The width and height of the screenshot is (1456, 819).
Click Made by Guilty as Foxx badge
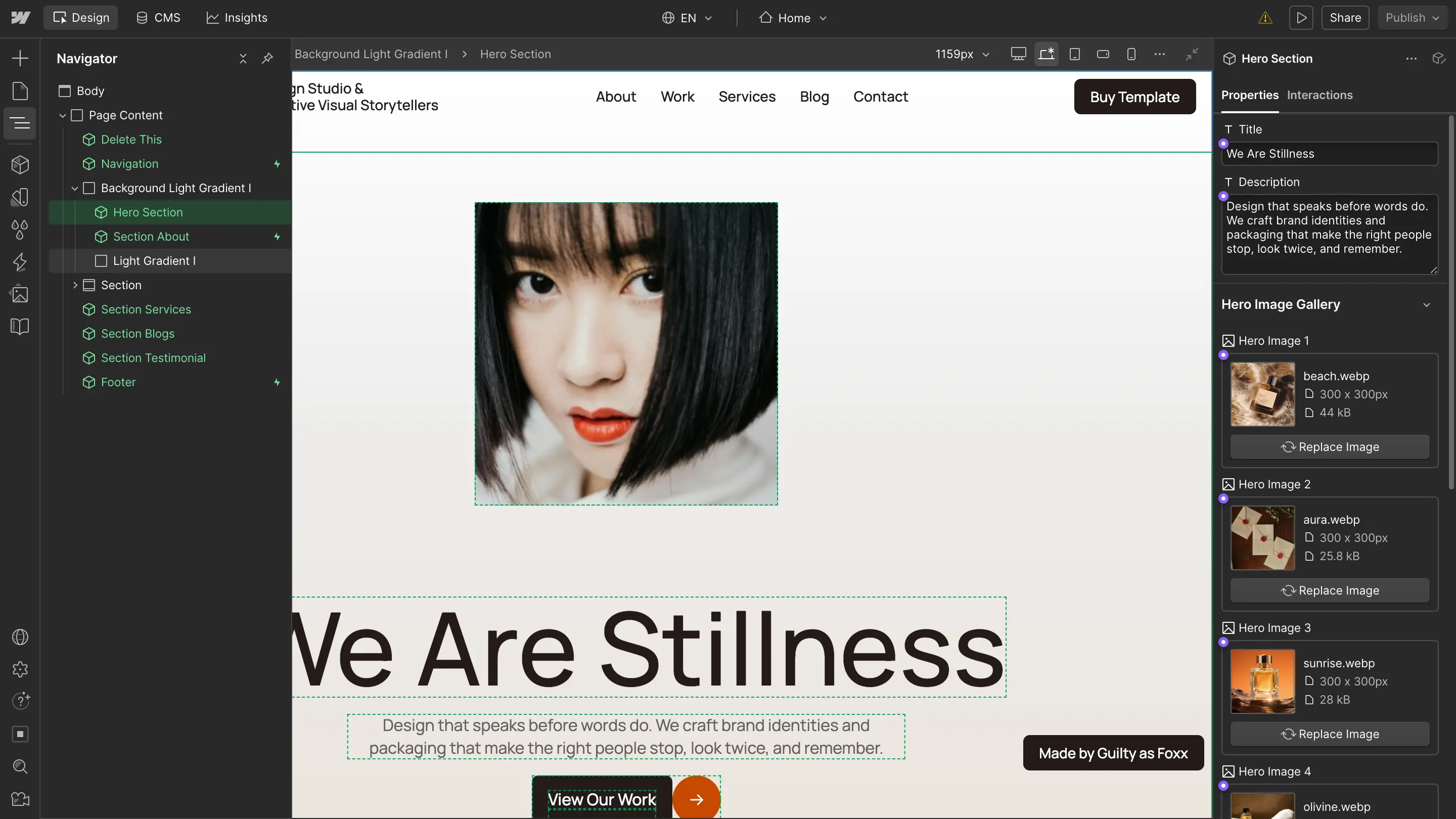pyautogui.click(x=1113, y=753)
